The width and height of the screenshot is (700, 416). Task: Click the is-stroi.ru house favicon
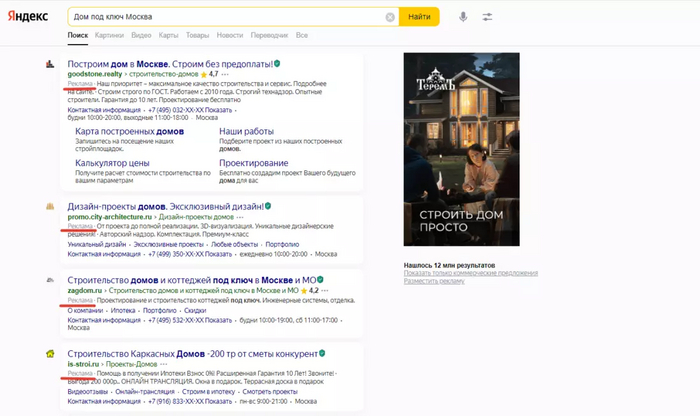tap(49, 353)
